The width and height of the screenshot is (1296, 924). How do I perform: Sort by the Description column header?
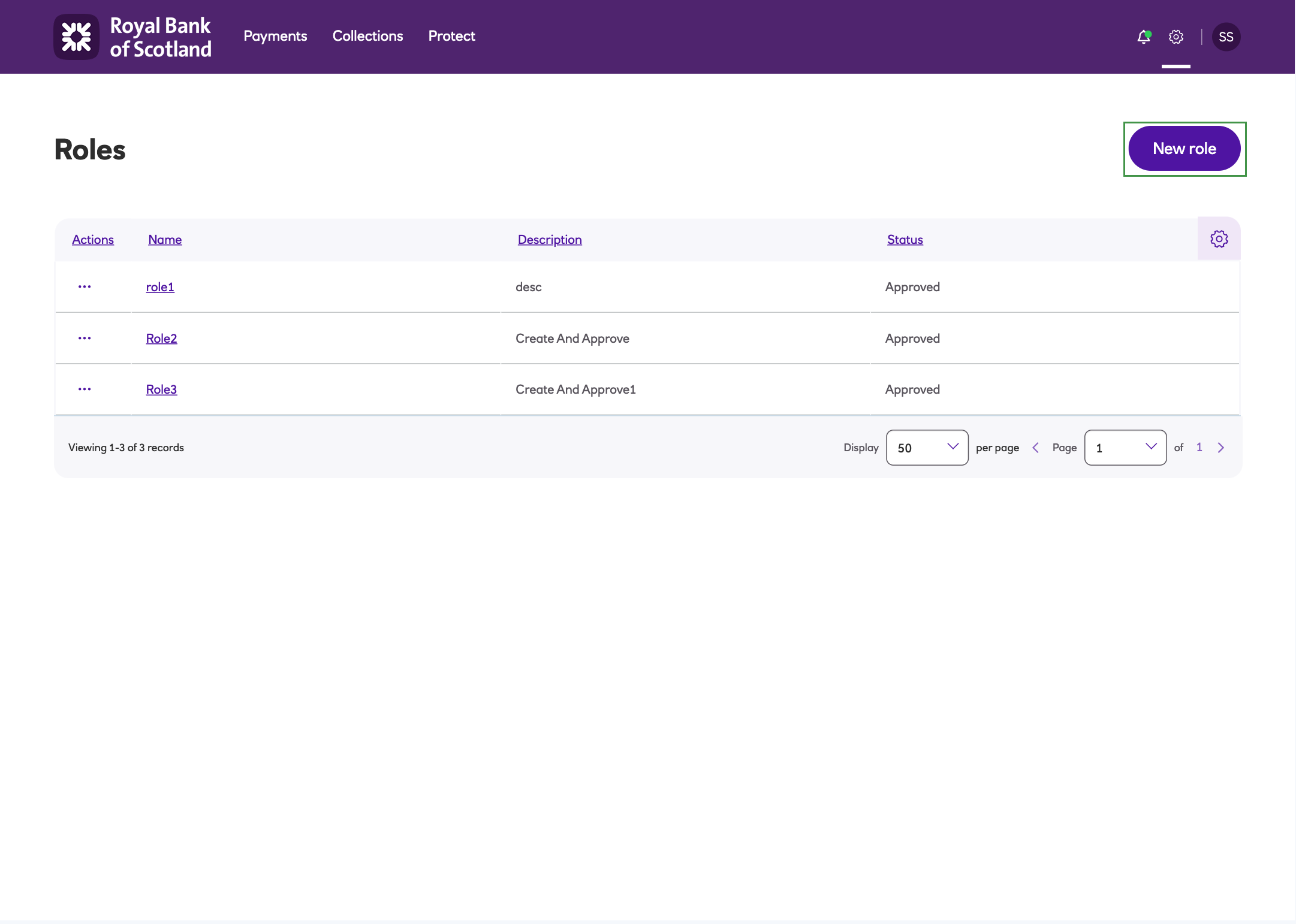pyautogui.click(x=550, y=240)
